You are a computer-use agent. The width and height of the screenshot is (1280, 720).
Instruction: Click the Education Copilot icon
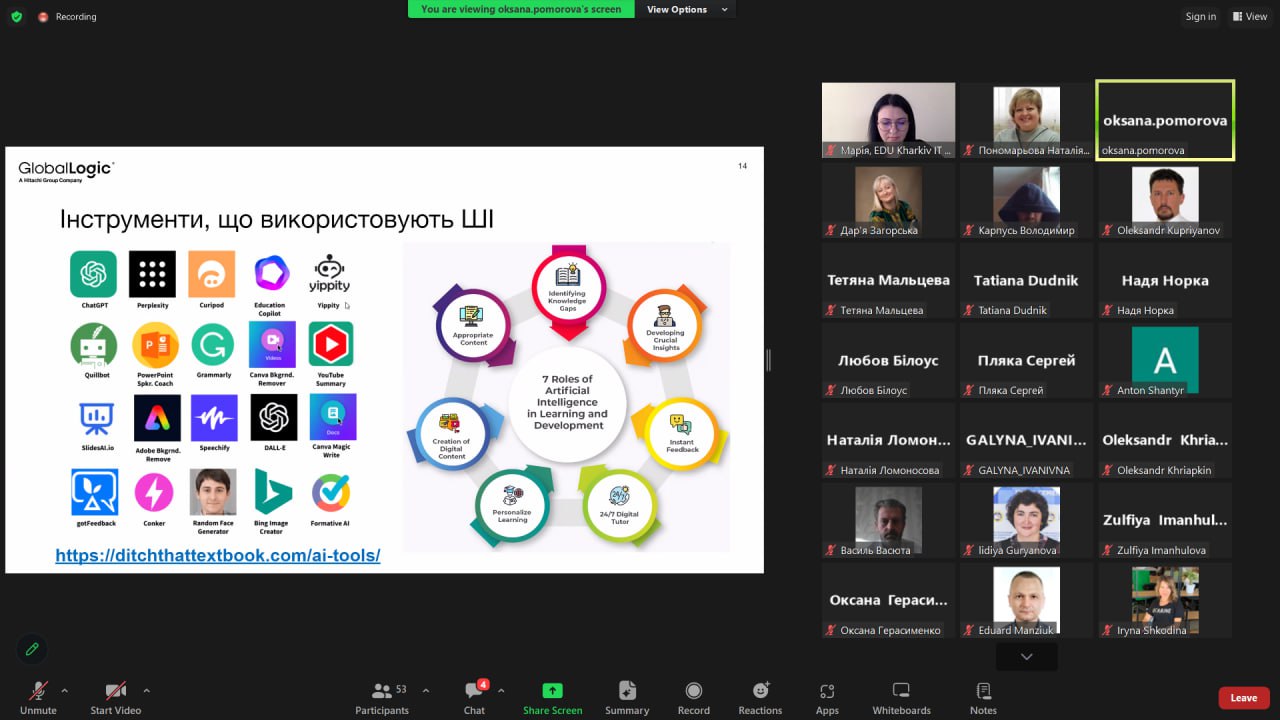click(x=270, y=274)
